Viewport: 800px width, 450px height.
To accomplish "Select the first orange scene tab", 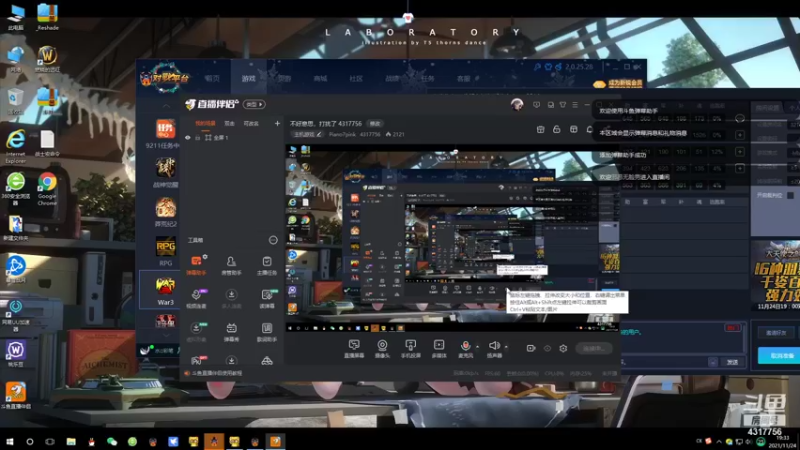I will pyautogui.click(x=206, y=123).
